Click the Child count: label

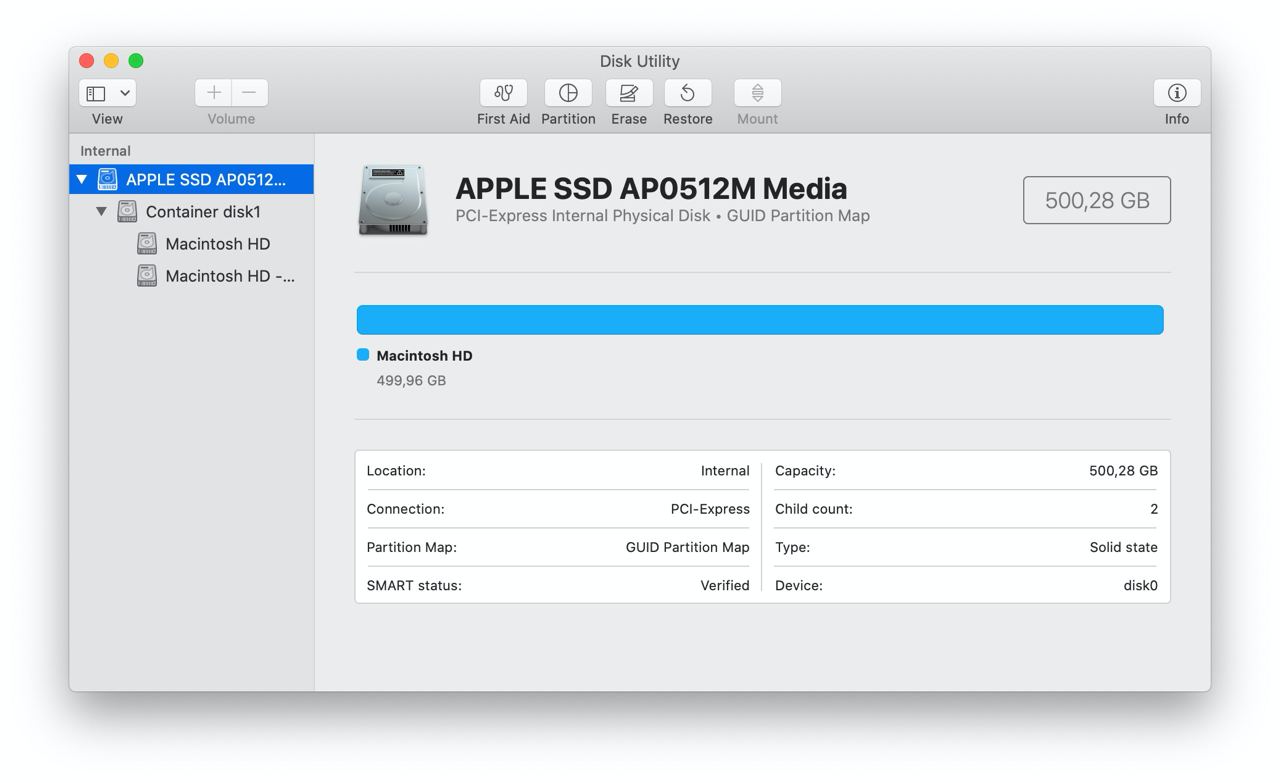coord(814,509)
